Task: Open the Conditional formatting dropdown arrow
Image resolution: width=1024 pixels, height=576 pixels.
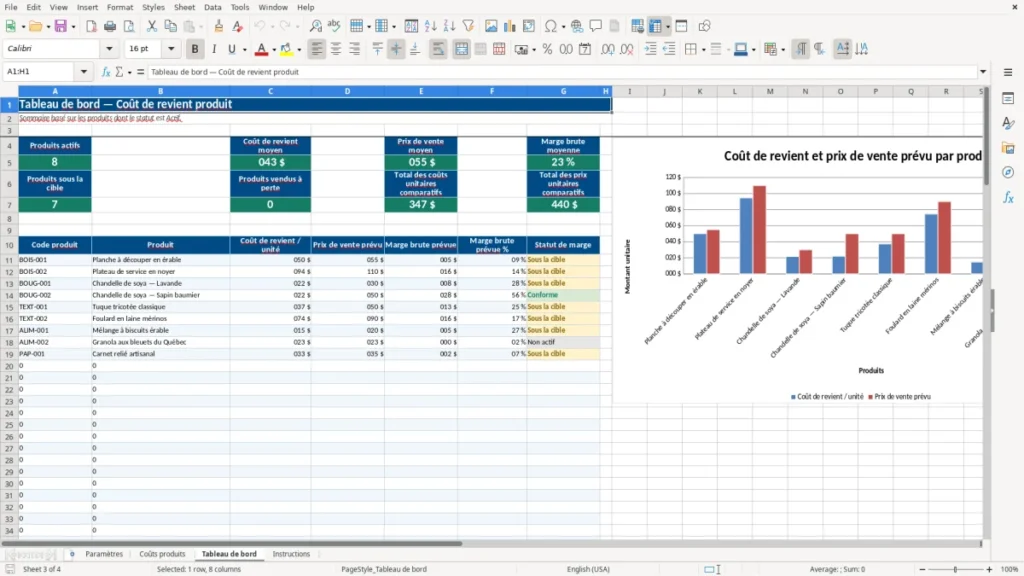Action: (783, 50)
